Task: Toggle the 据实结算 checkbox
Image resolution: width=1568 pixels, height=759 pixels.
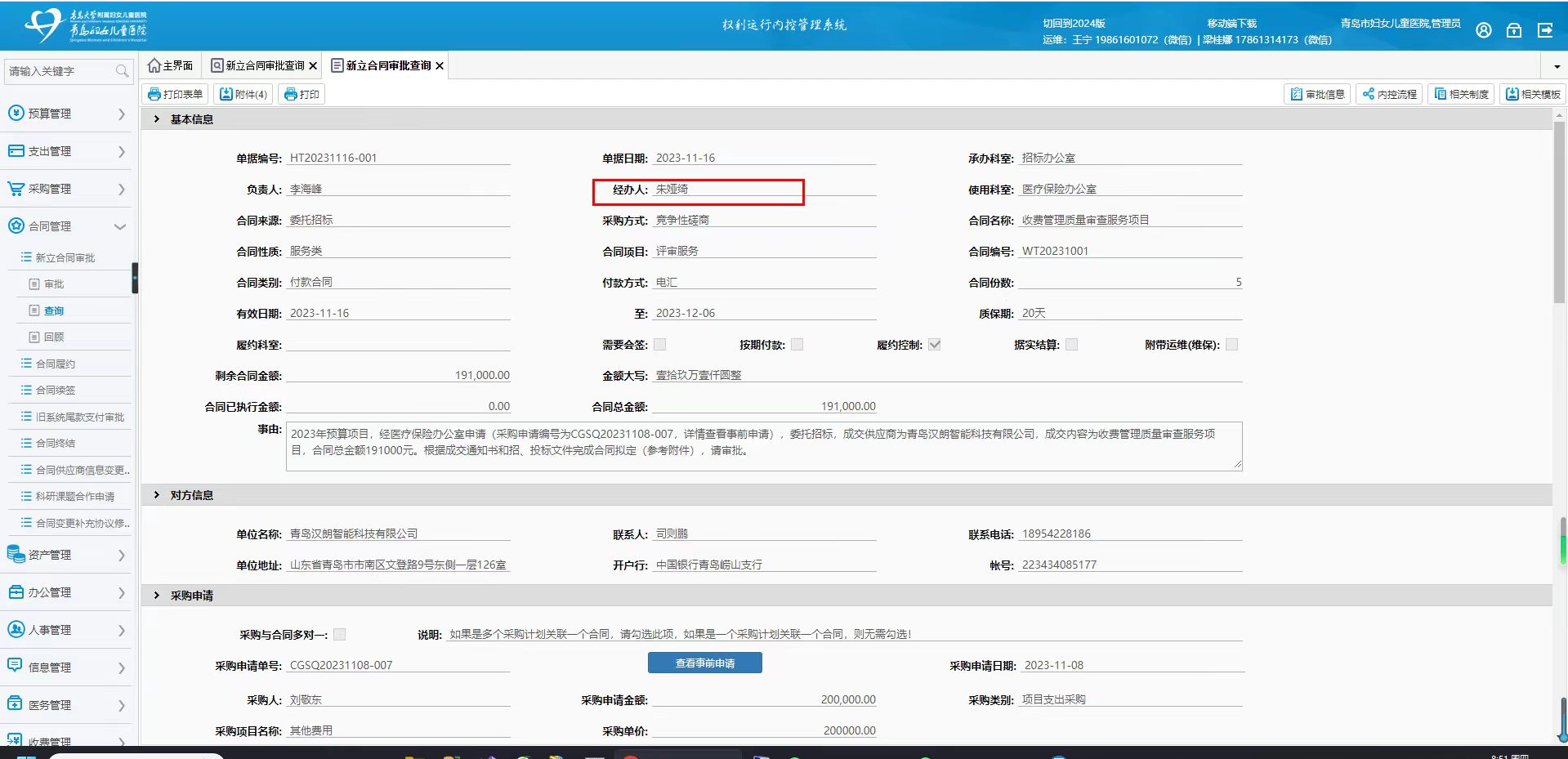Action: tap(1072, 345)
